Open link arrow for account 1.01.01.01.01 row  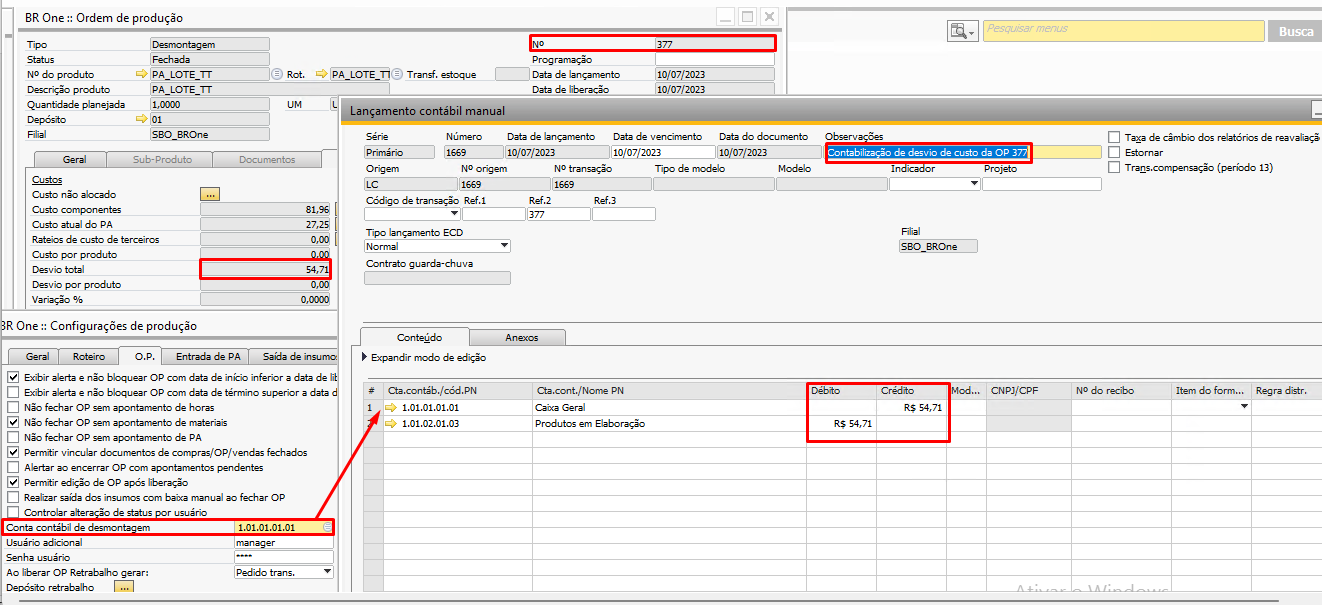click(391, 408)
